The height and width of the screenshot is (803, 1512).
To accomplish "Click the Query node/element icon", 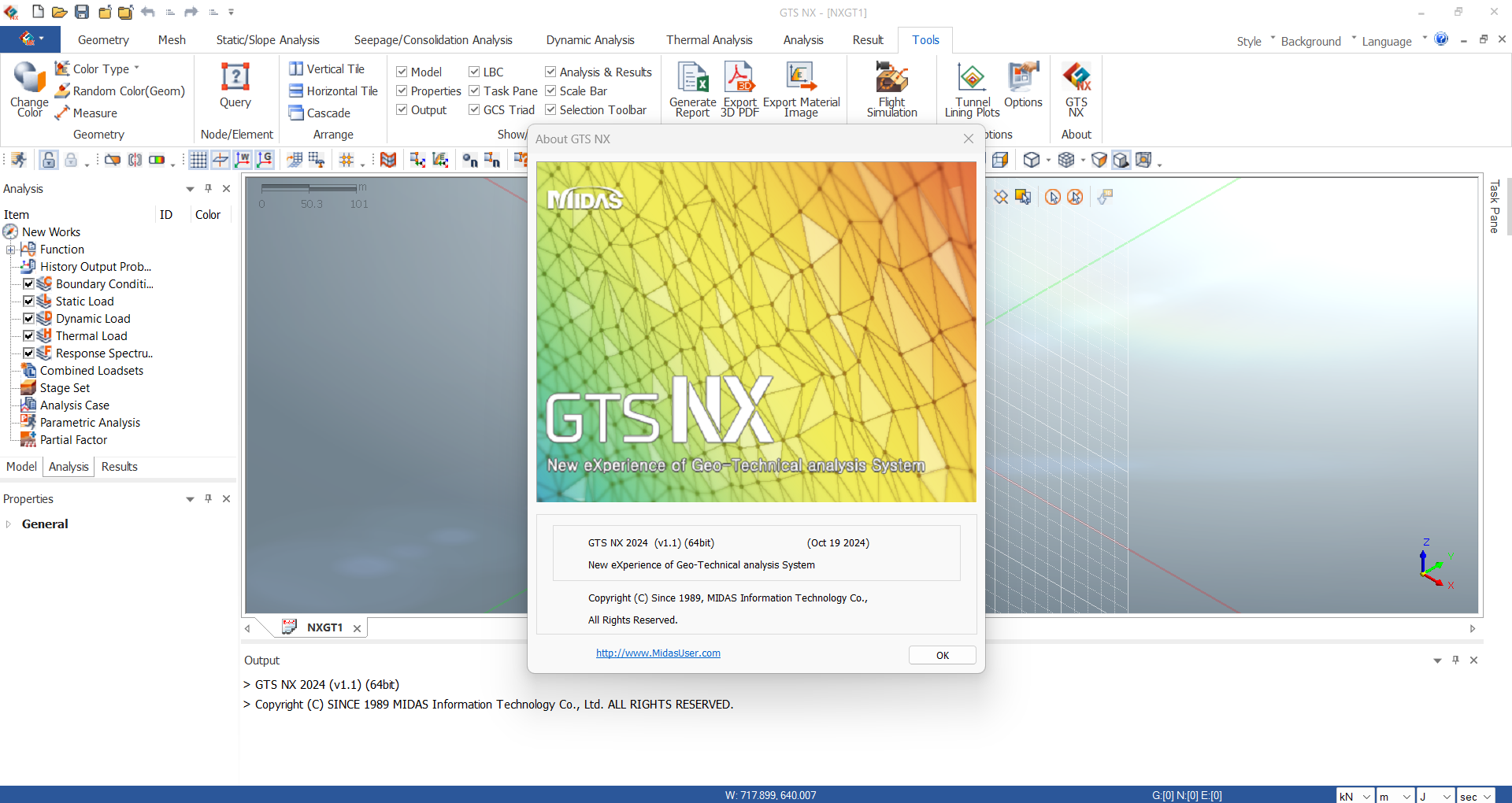I will click(x=235, y=85).
